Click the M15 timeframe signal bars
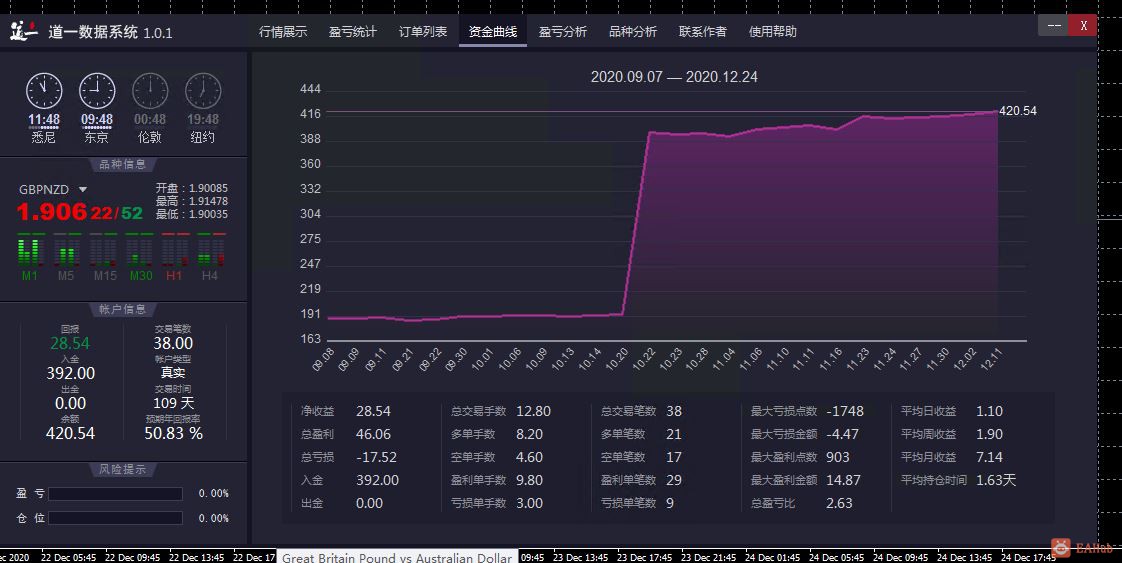Screen dimensions: 1122x563 pos(104,250)
